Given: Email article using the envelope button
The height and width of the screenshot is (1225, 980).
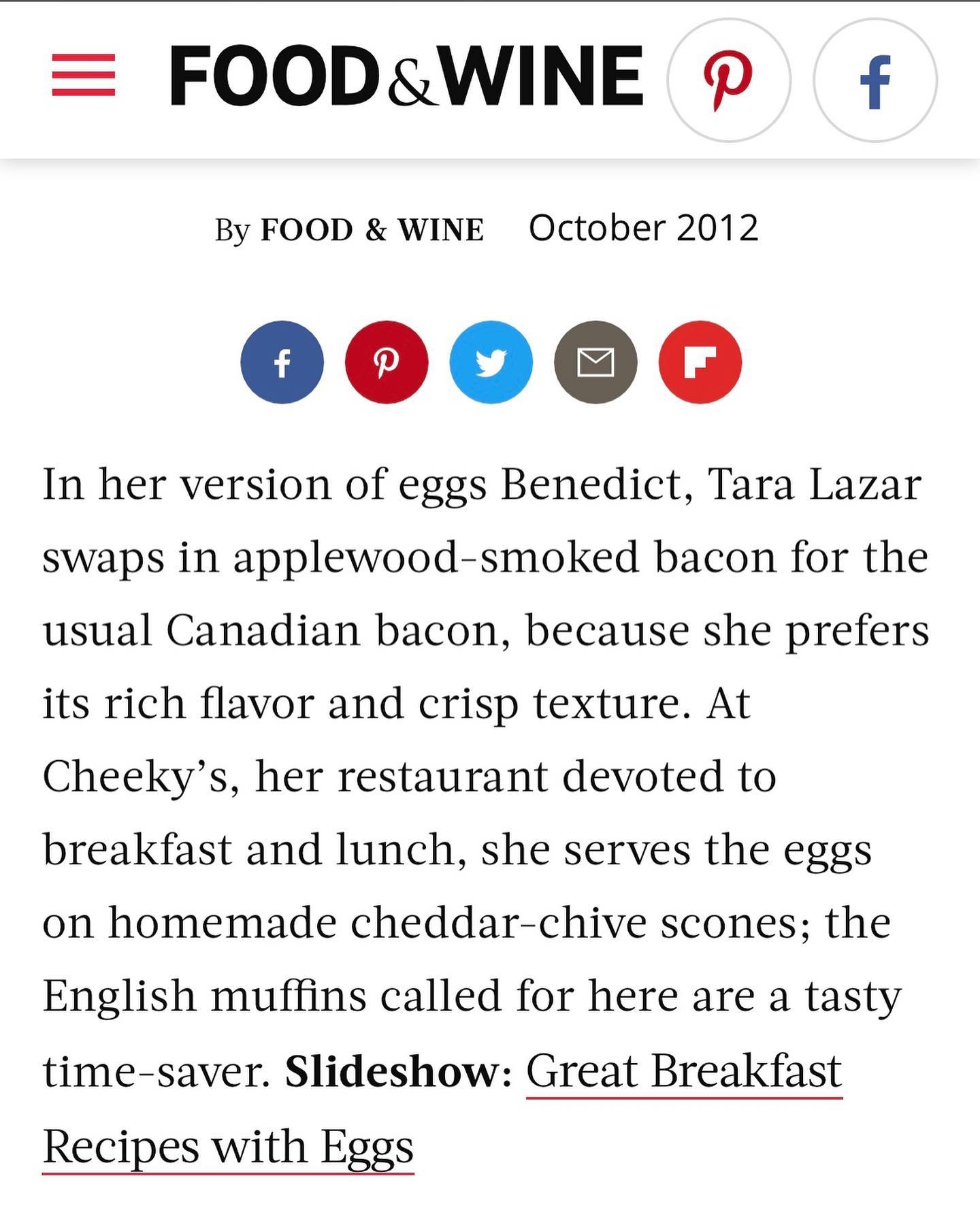Looking at the screenshot, I should click(x=595, y=362).
